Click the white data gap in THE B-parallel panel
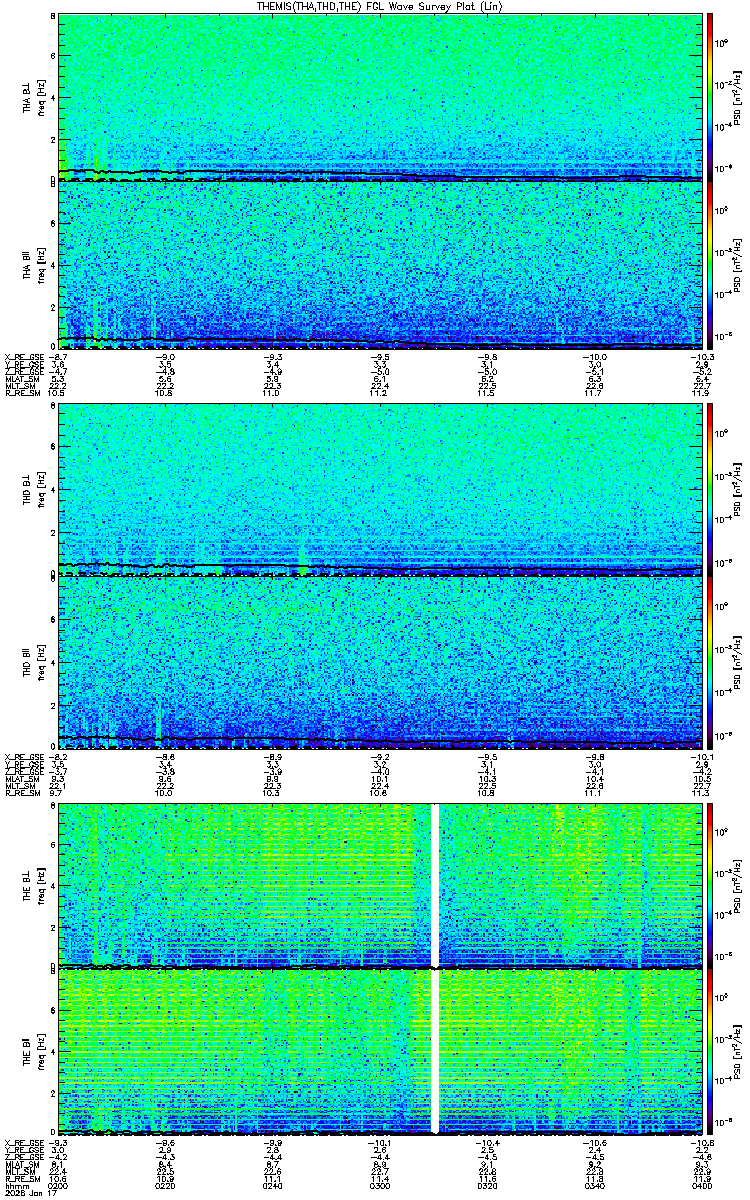Viewport: 750px width, 1200px height. click(435, 1051)
